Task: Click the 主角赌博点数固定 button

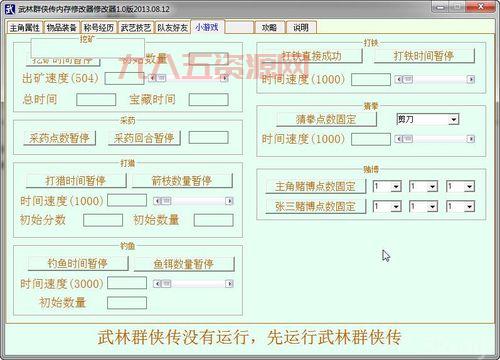Action: tap(316, 186)
